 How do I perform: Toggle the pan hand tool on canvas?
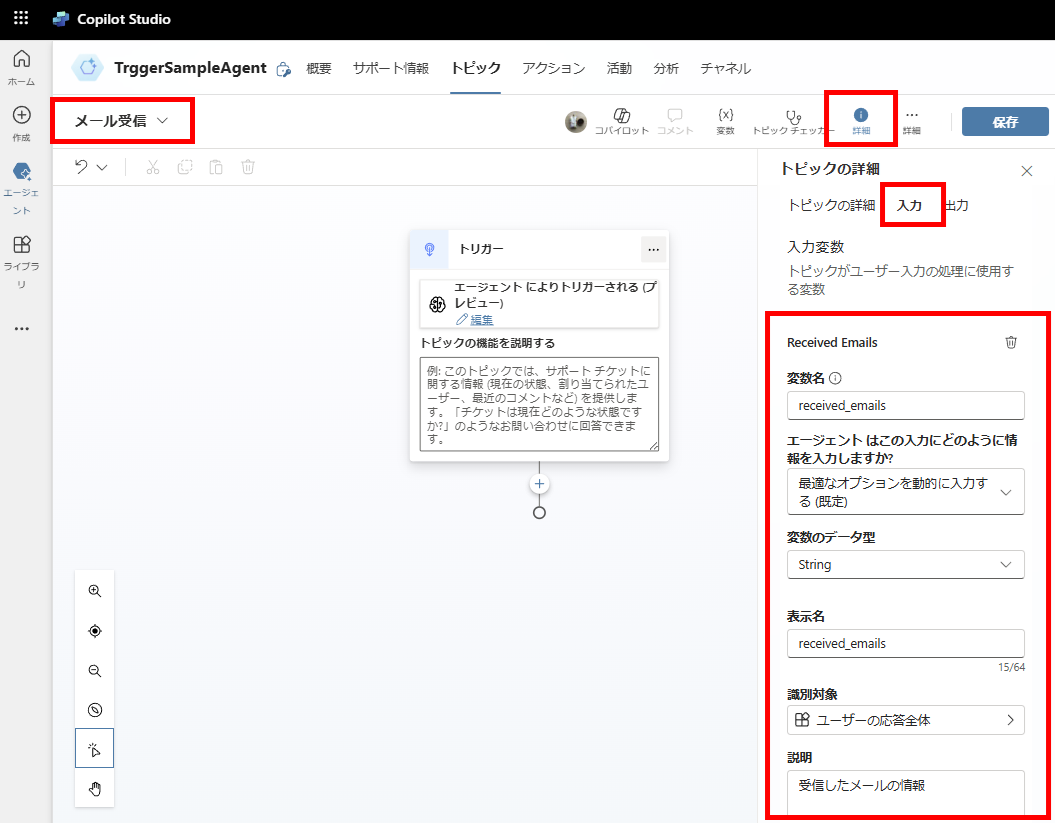94,788
